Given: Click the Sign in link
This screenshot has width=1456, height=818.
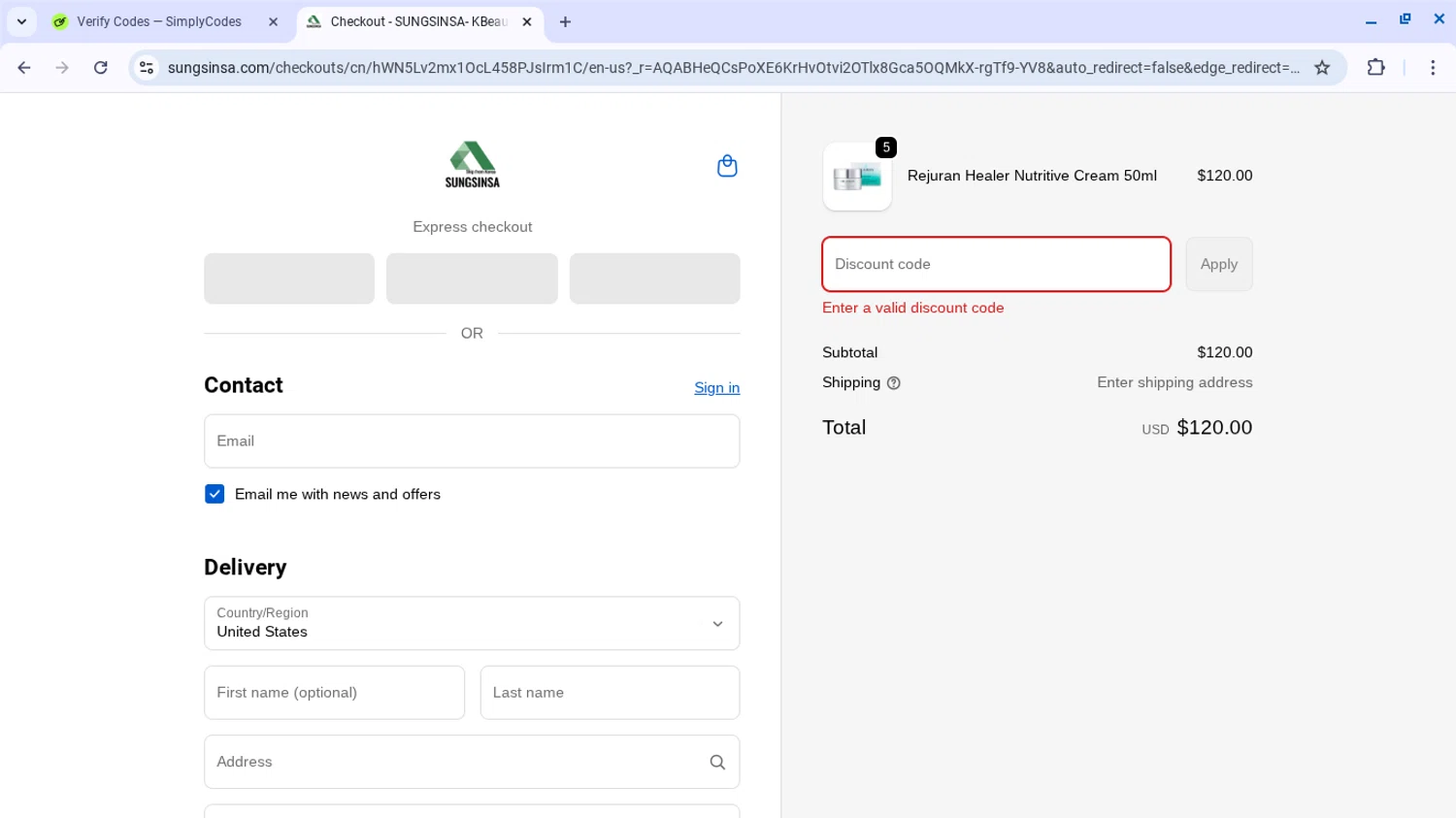Looking at the screenshot, I should pos(716,387).
